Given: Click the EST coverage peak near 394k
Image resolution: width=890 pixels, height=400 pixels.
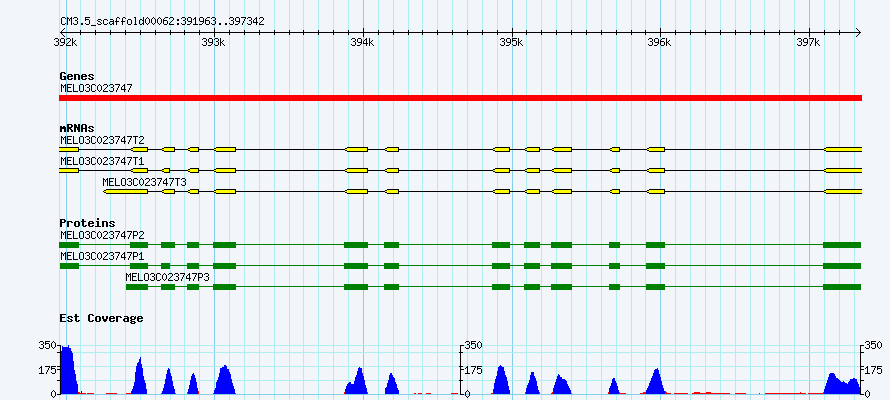Looking at the screenshot, I should [x=356, y=381].
